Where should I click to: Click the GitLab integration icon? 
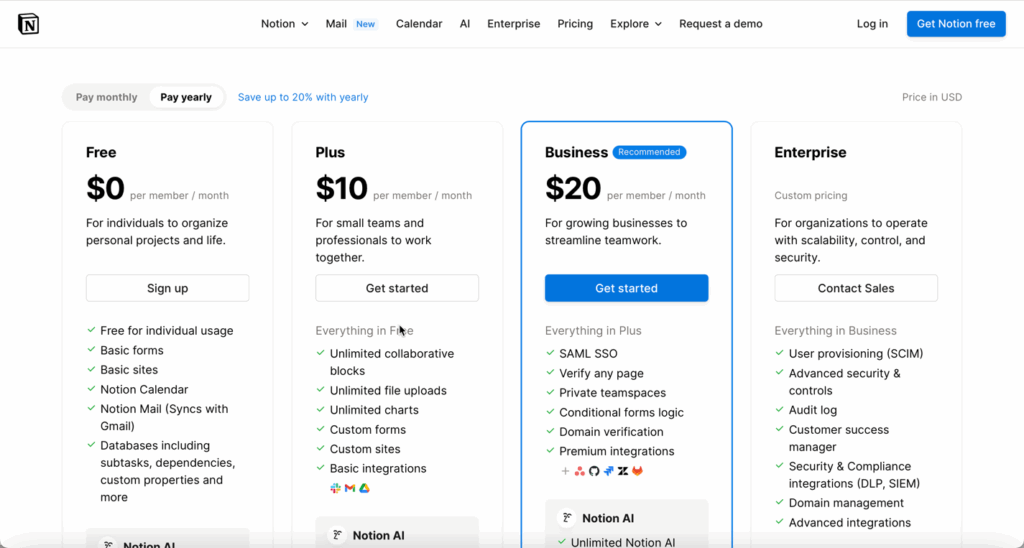point(637,471)
